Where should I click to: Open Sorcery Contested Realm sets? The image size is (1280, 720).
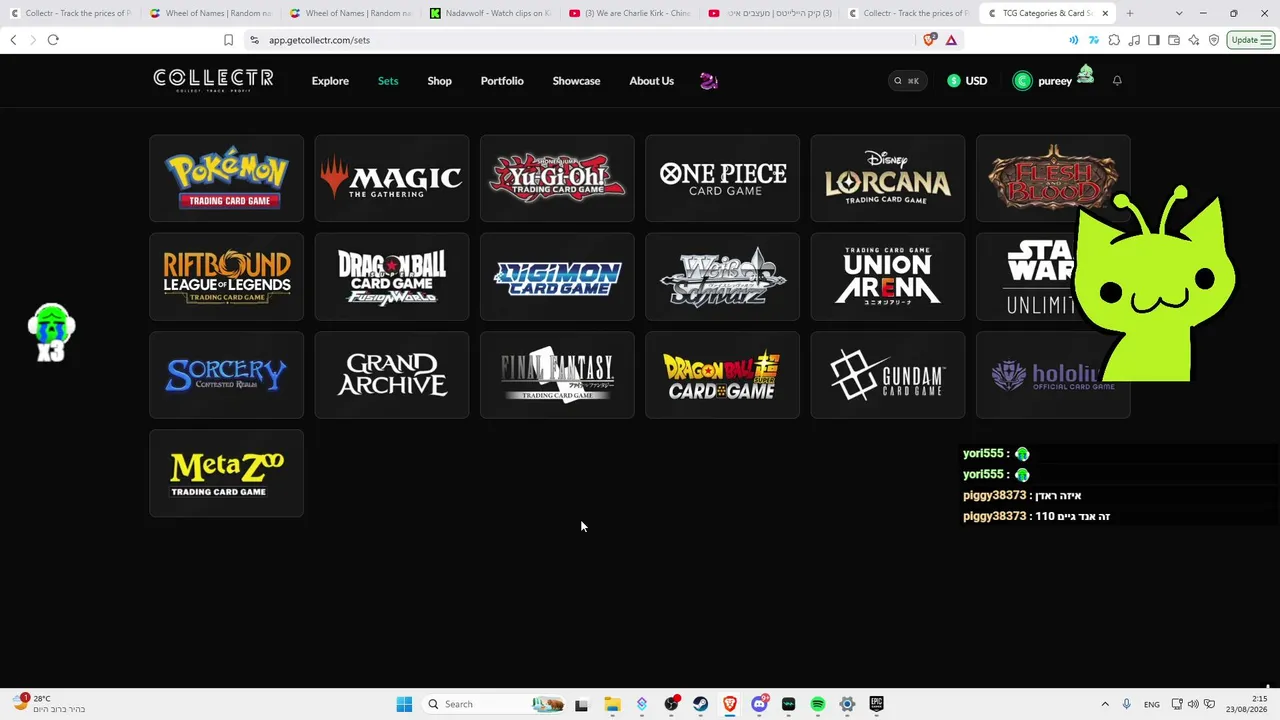click(x=226, y=375)
